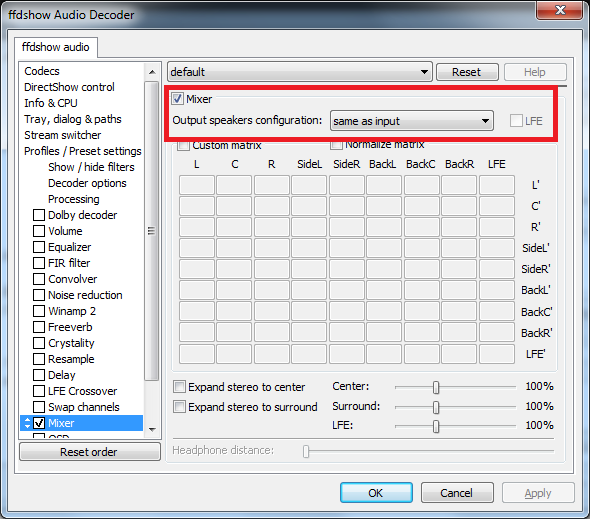Select the Resample filter row
The image size is (590, 519).
pos(71,359)
